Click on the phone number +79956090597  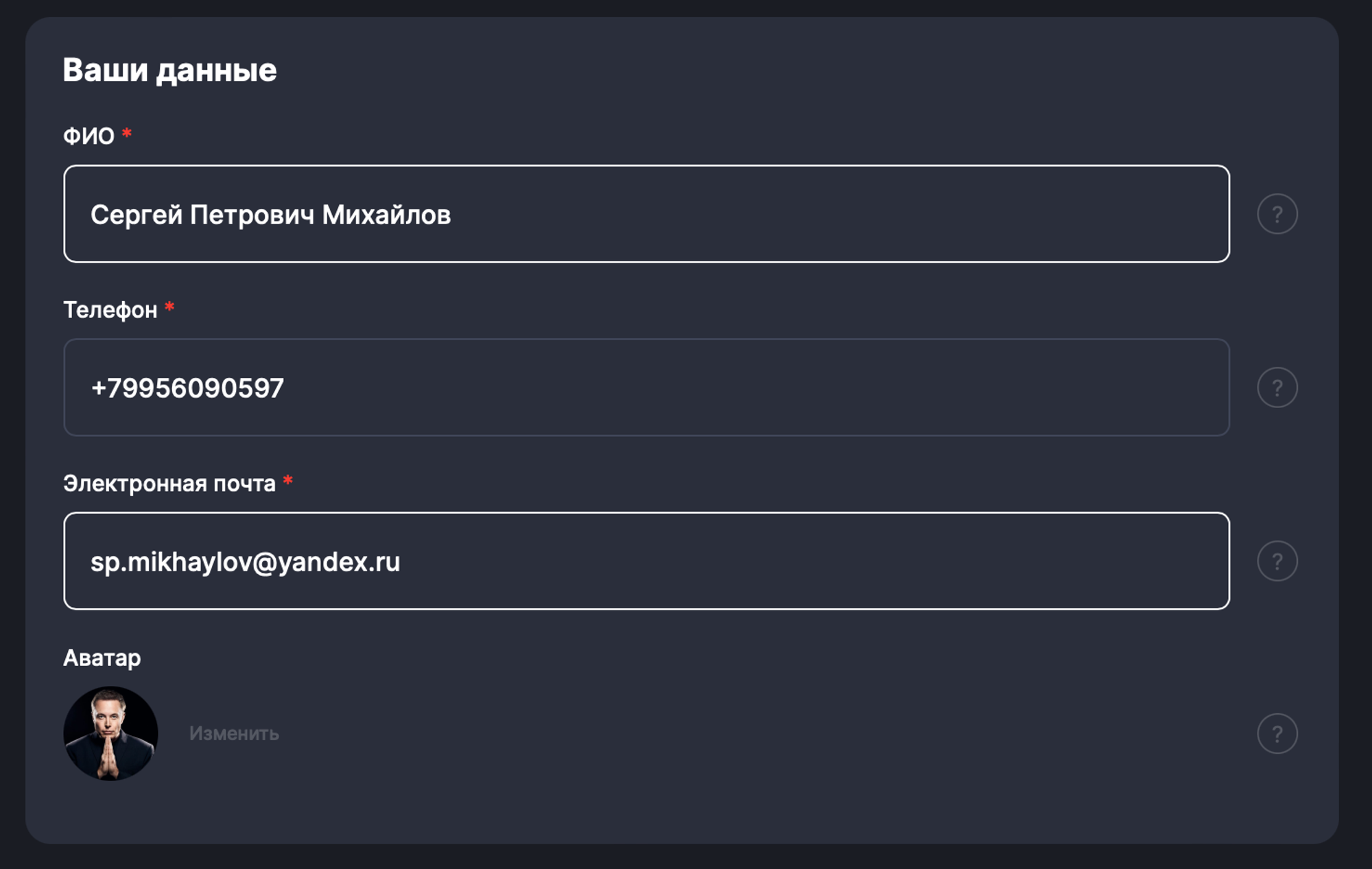point(187,388)
